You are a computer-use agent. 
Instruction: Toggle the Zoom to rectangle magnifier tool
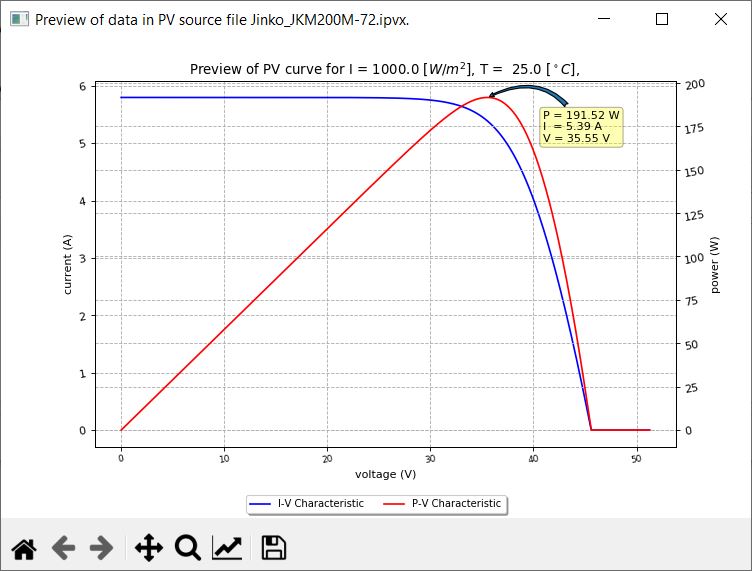188,547
